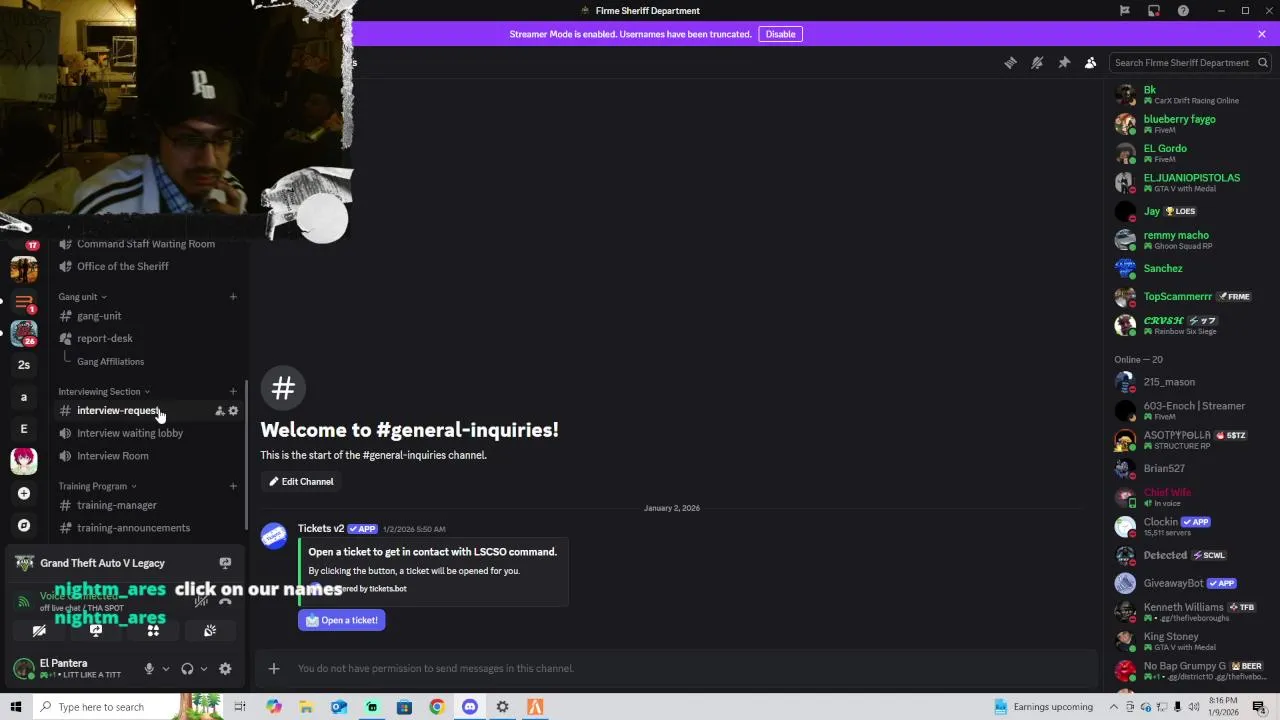Toggle noise suppression in voice panel
This screenshot has height=720, width=1280.
[x=201, y=600]
